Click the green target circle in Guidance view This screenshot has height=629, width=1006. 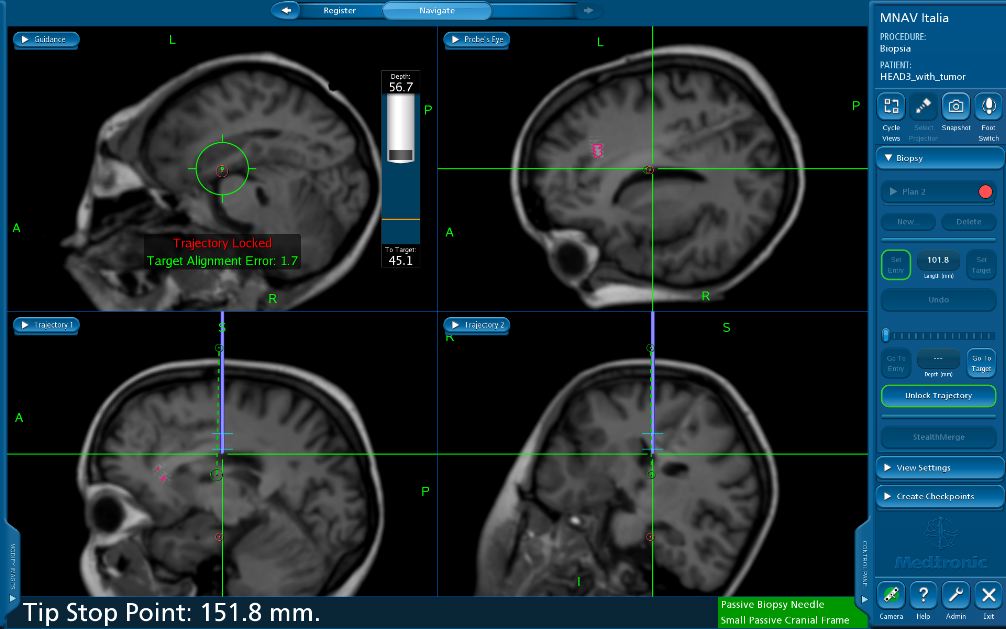coord(222,169)
